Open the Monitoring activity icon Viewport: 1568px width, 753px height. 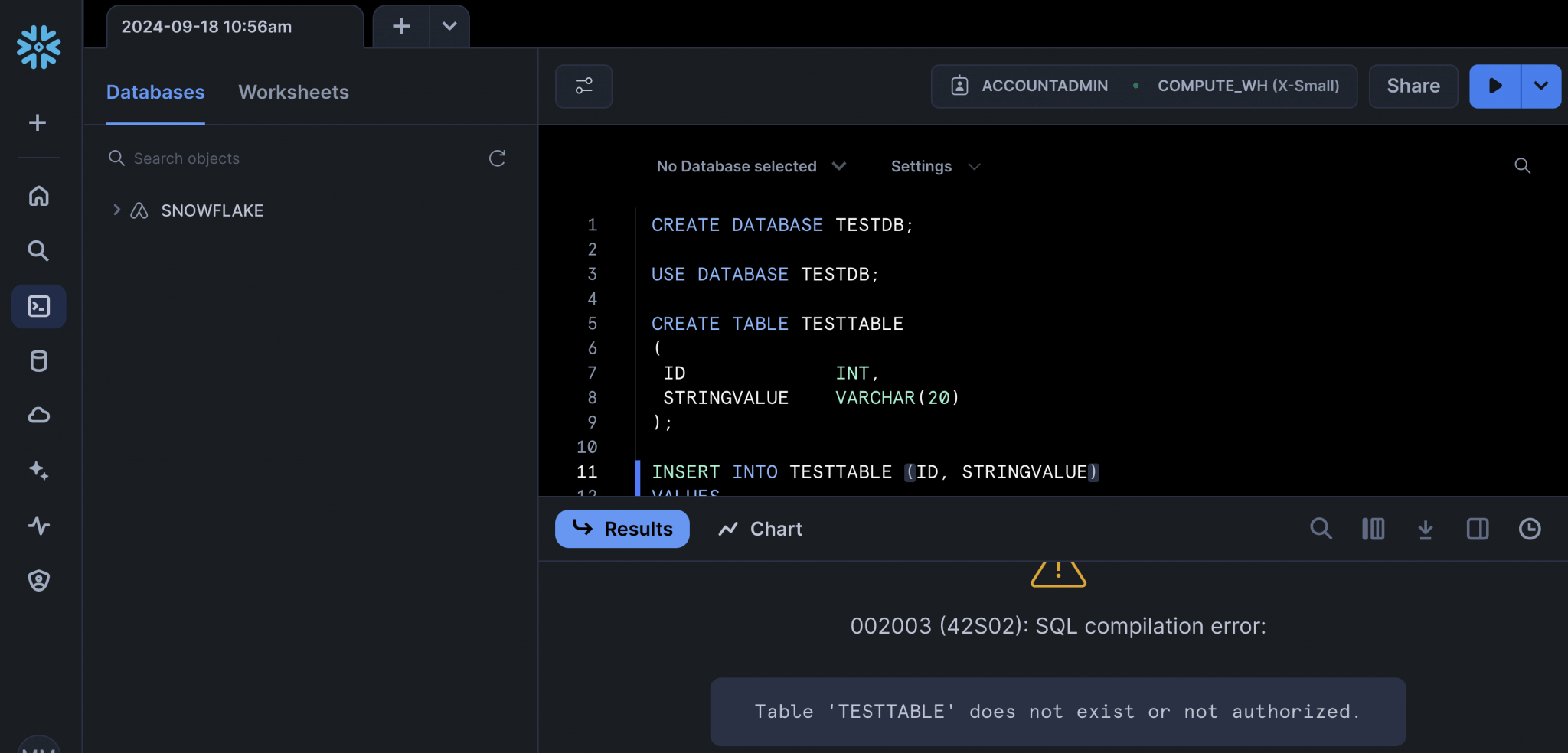click(x=39, y=526)
